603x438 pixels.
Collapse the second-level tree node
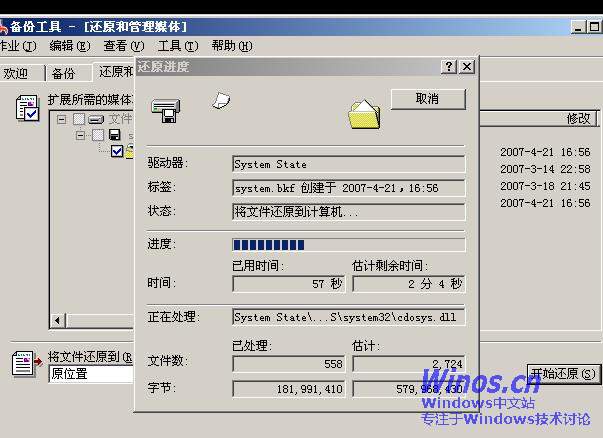tap(81, 135)
